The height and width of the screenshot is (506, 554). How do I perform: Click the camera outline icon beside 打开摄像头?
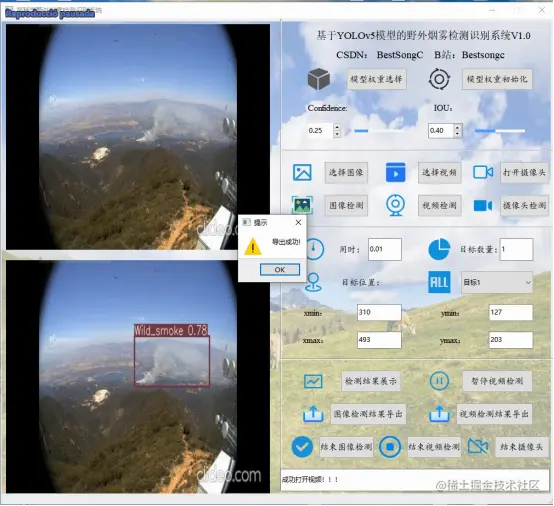click(x=483, y=172)
